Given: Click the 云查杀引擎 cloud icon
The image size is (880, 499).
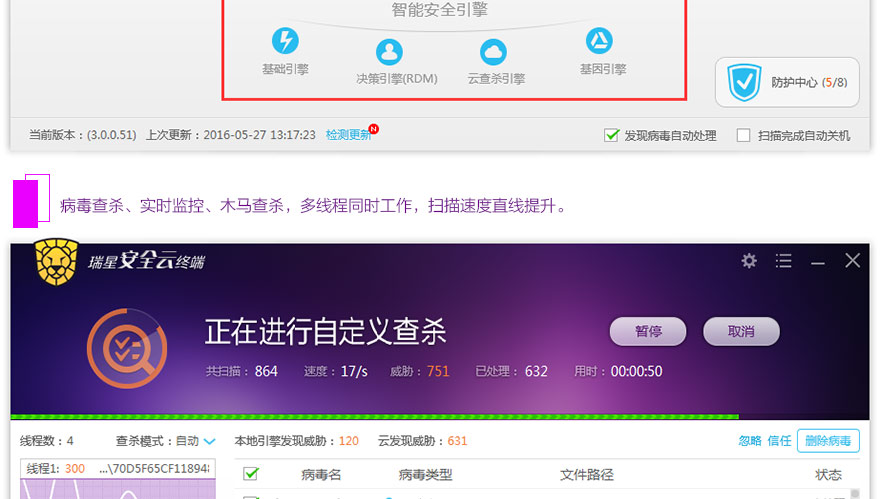Looking at the screenshot, I should (x=493, y=52).
